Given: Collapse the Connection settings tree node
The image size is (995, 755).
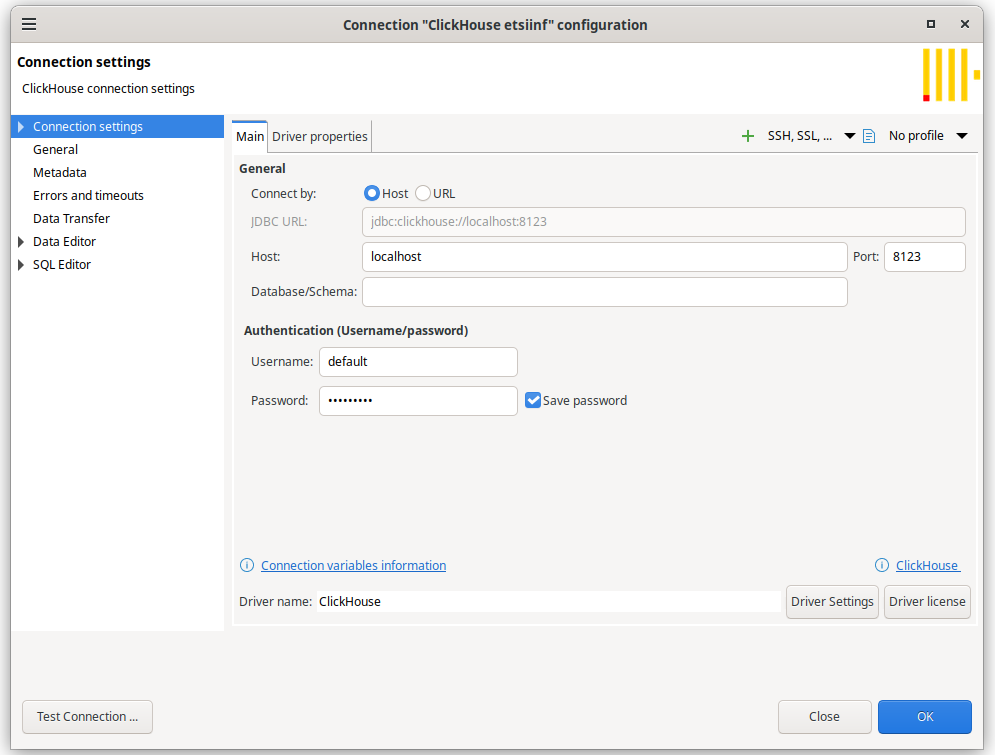Looking at the screenshot, I should pos(21,127).
